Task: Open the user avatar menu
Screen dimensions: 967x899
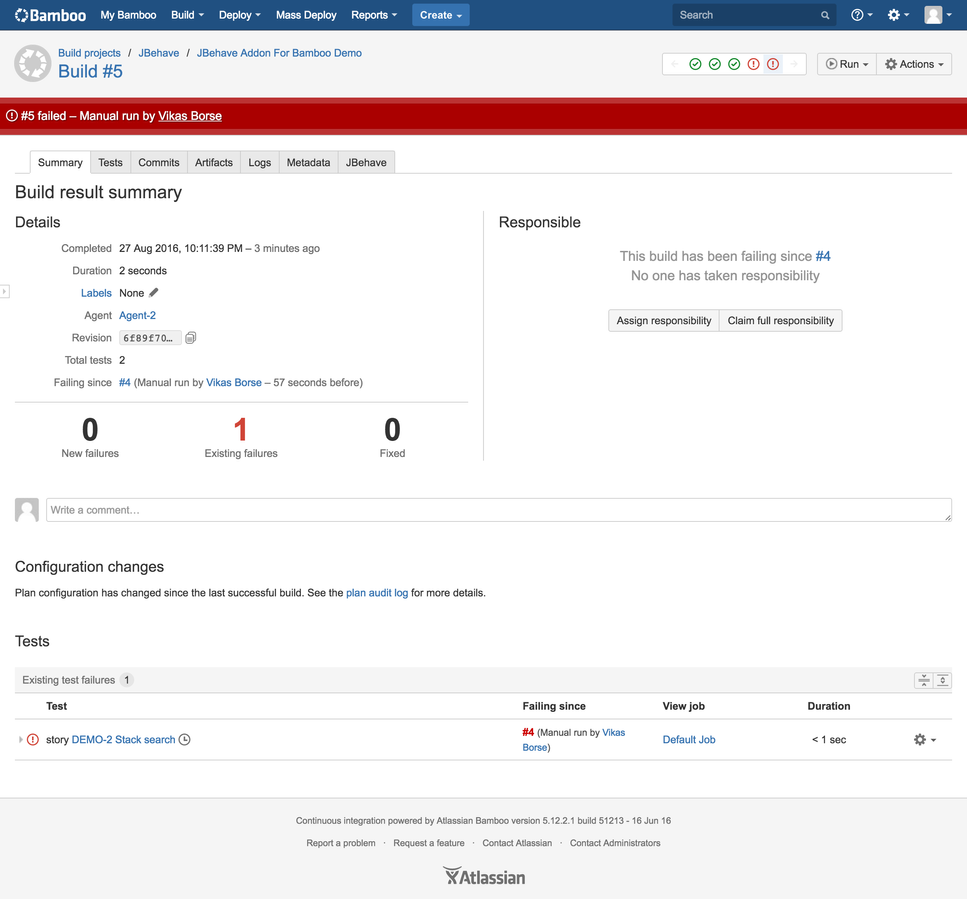Action: [x=937, y=15]
